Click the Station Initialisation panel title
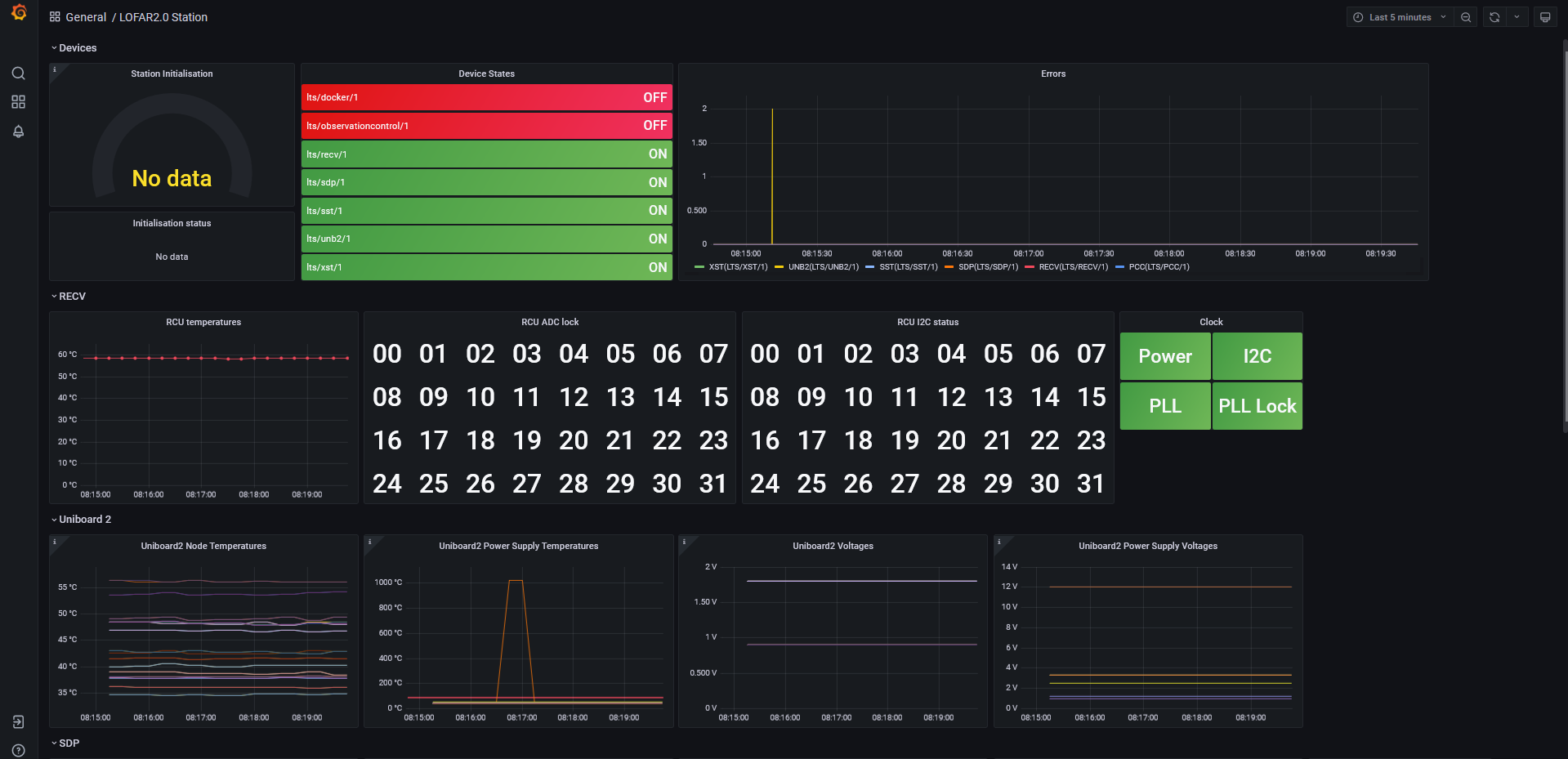The height and width of the screenshot is (759, 1568). (172, 74)
